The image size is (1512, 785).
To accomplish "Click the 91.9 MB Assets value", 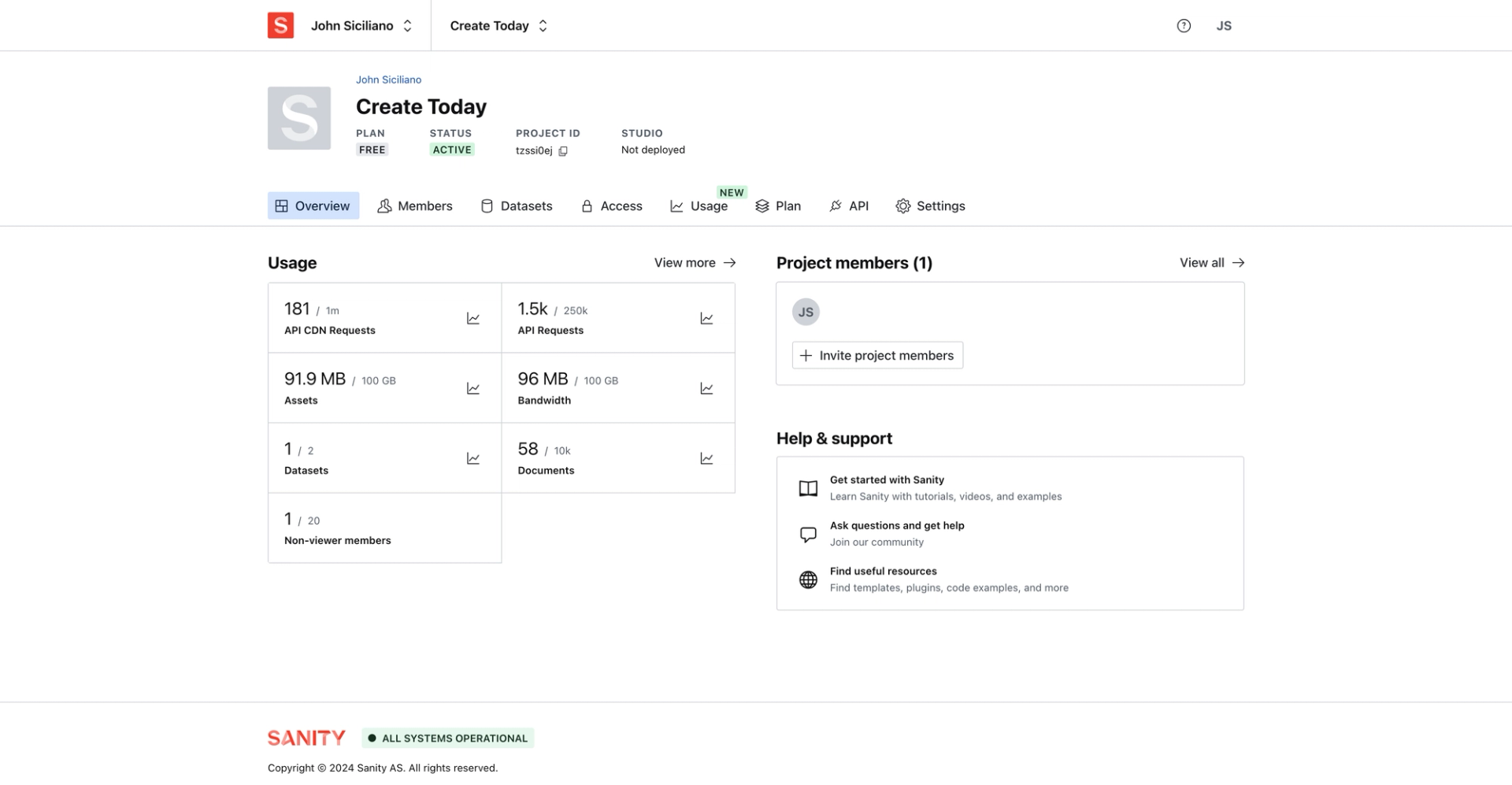I will 315,379.
